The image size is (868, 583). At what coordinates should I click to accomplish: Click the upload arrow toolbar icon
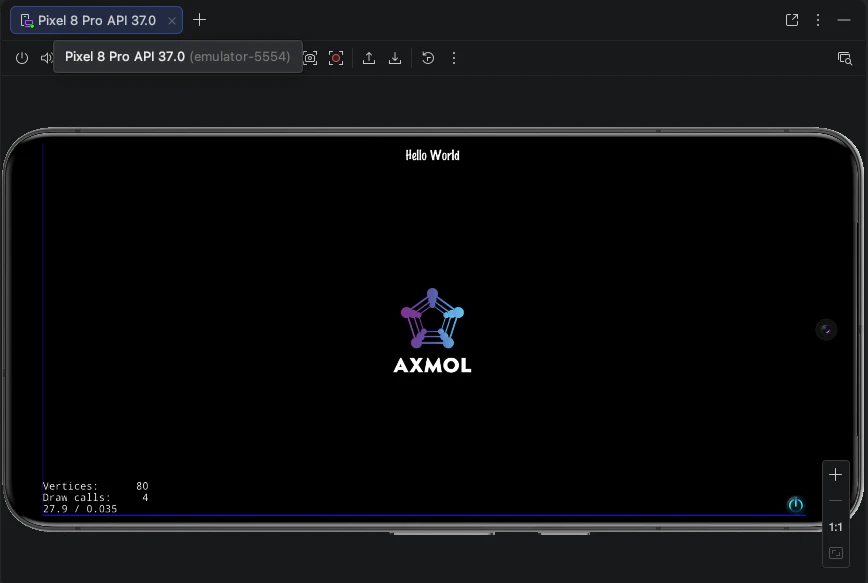(x=369, y=58)
